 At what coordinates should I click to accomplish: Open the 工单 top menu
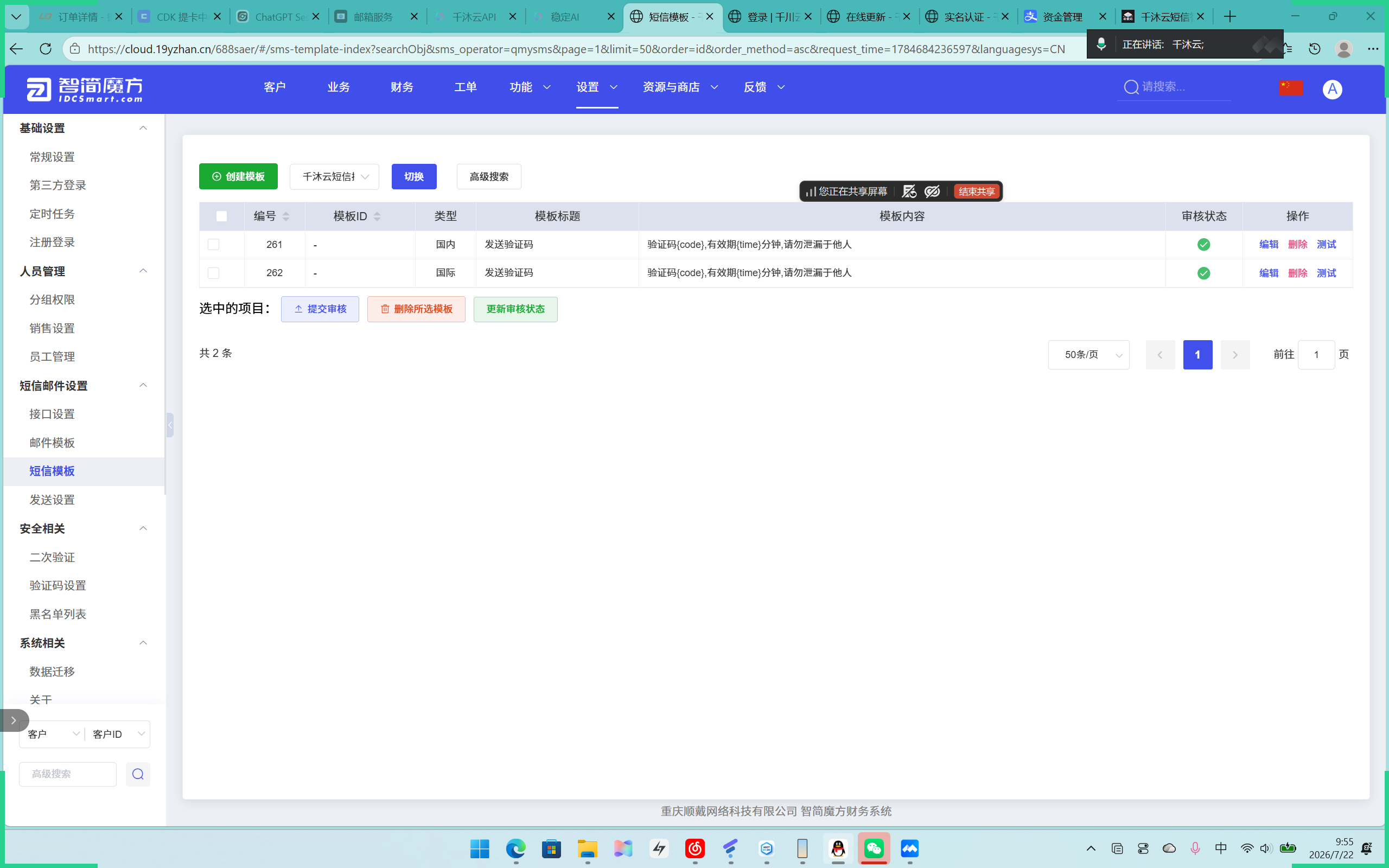tap(465, 87)
